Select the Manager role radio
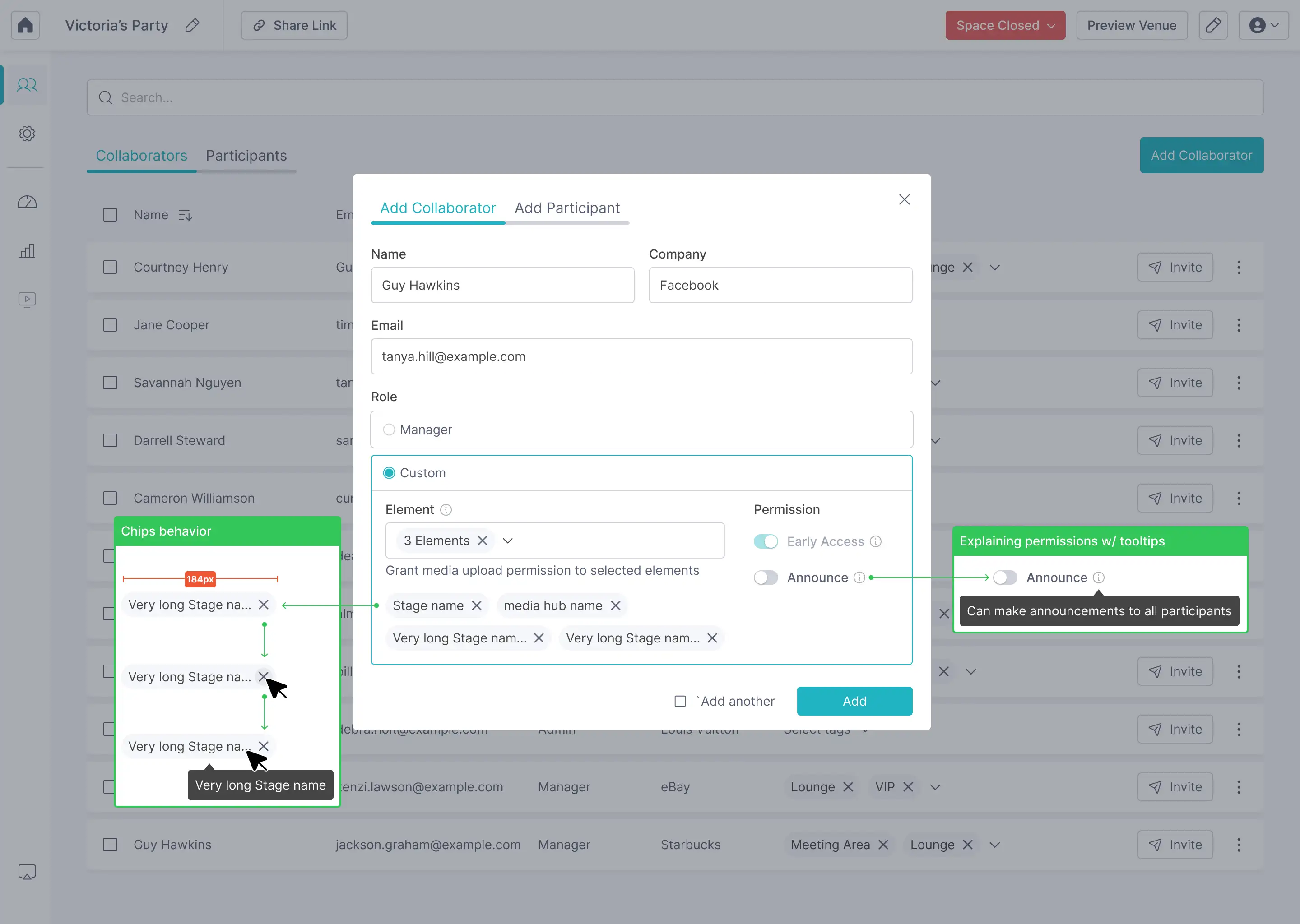This screenshot has width=1300, height=924. pyautogui.click(x=389, y=430)
